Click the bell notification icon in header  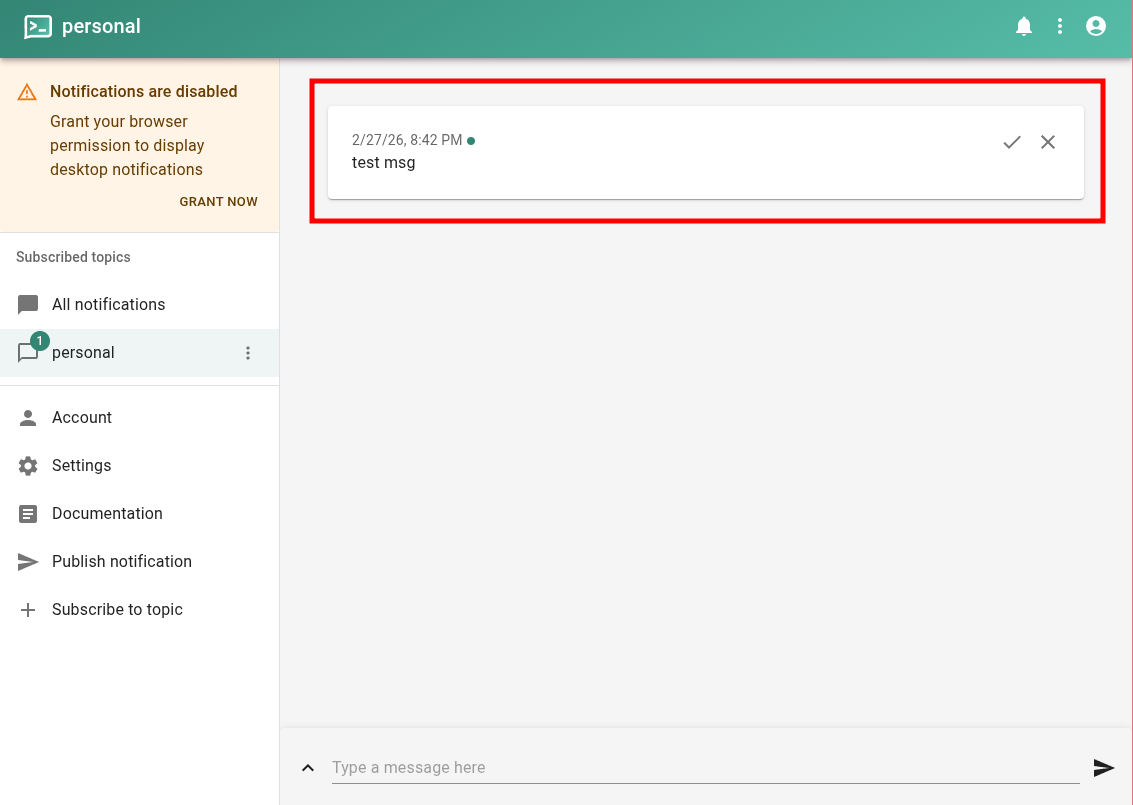(1023, 27)
